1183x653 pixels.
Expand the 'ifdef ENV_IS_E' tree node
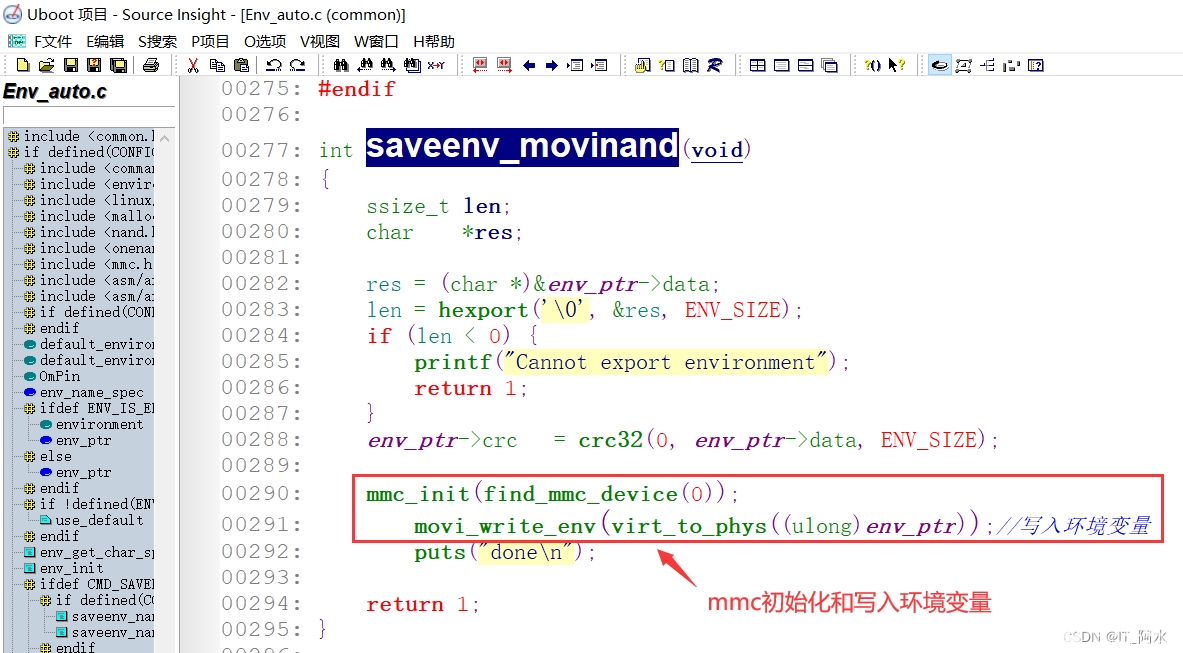click(28, 408)
